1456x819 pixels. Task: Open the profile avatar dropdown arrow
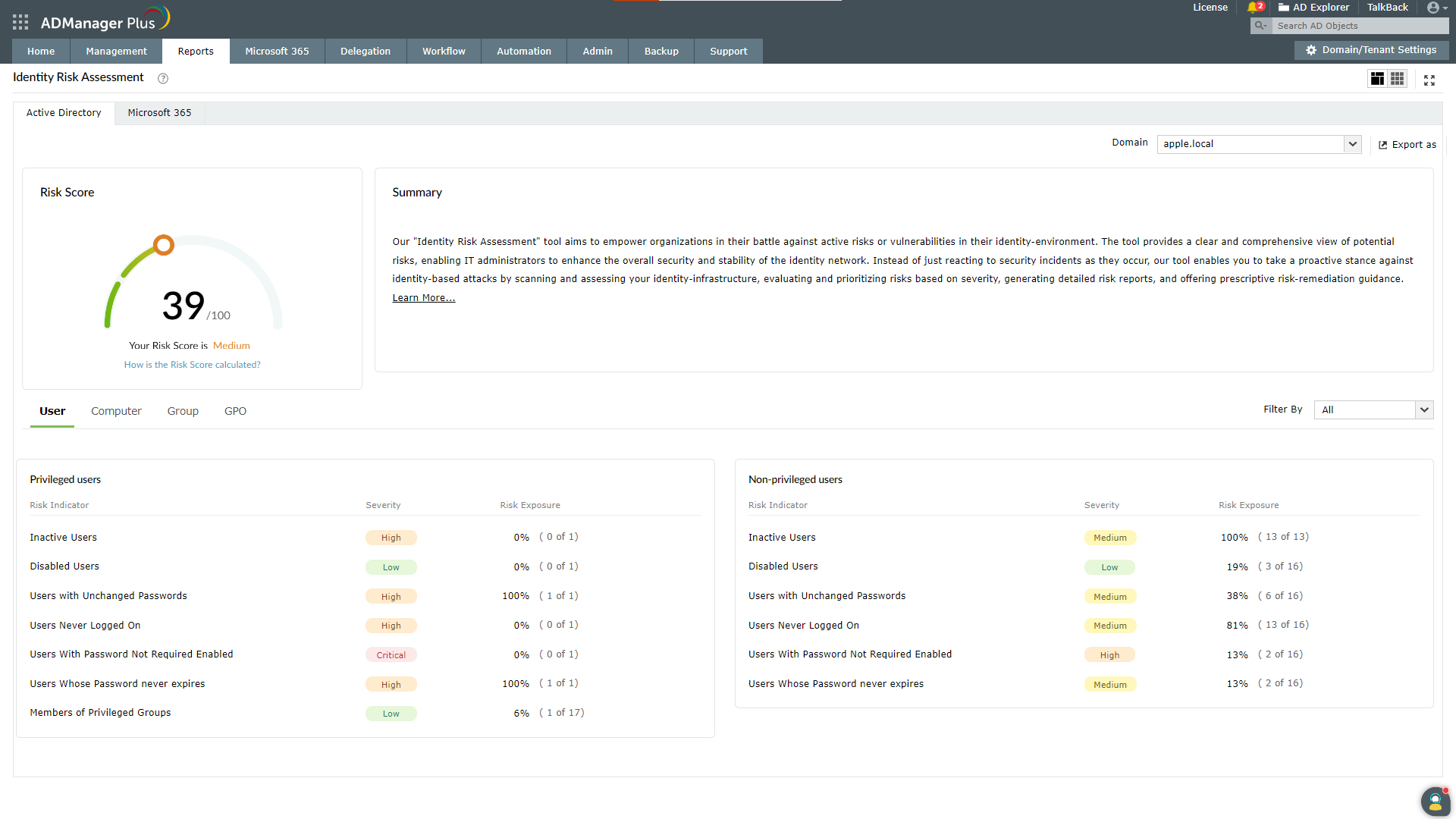coord(1445,8)
